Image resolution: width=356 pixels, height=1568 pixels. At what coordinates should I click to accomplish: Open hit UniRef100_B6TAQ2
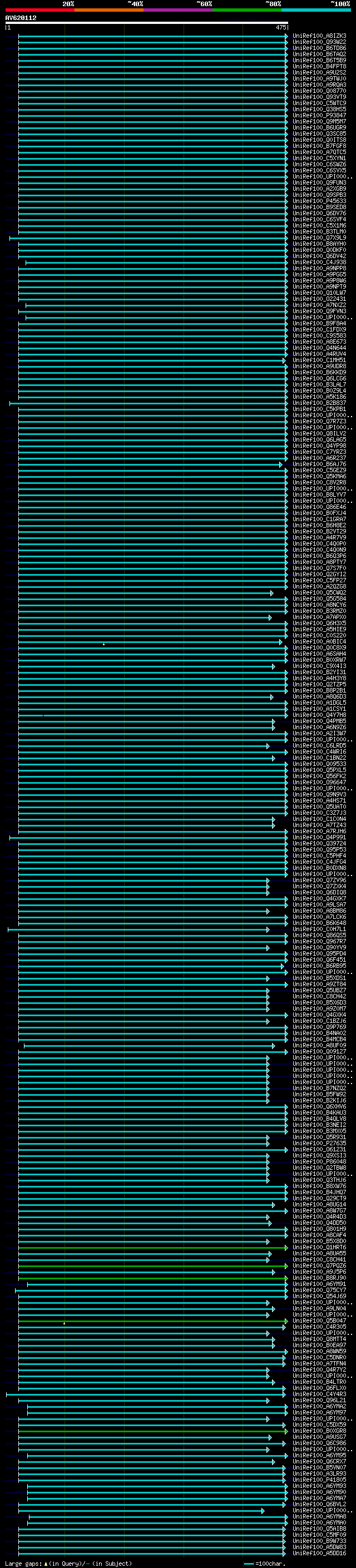(319, 54)
